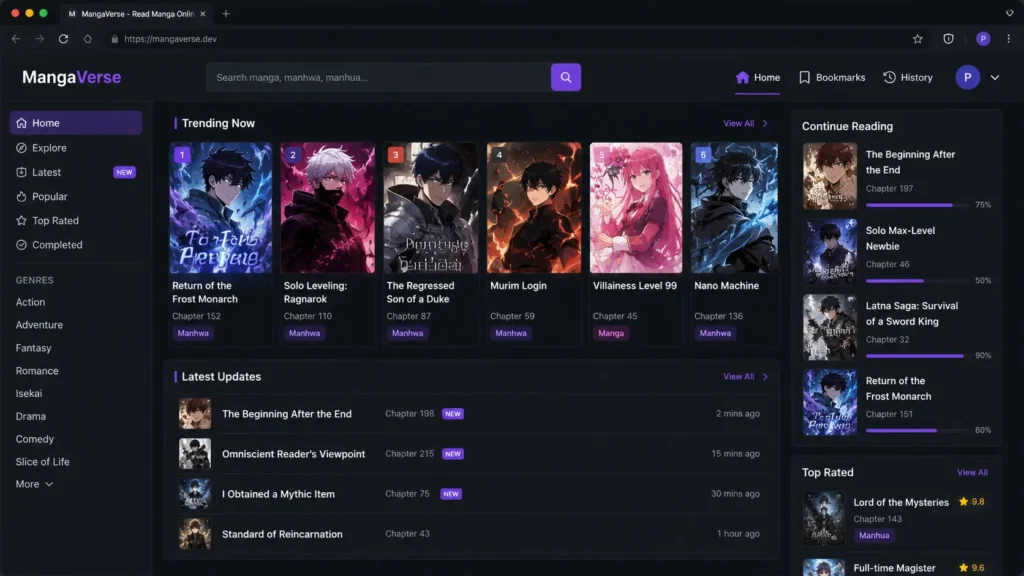
Task: Open Villainess Level 99 cover
Action: (636, 208)
